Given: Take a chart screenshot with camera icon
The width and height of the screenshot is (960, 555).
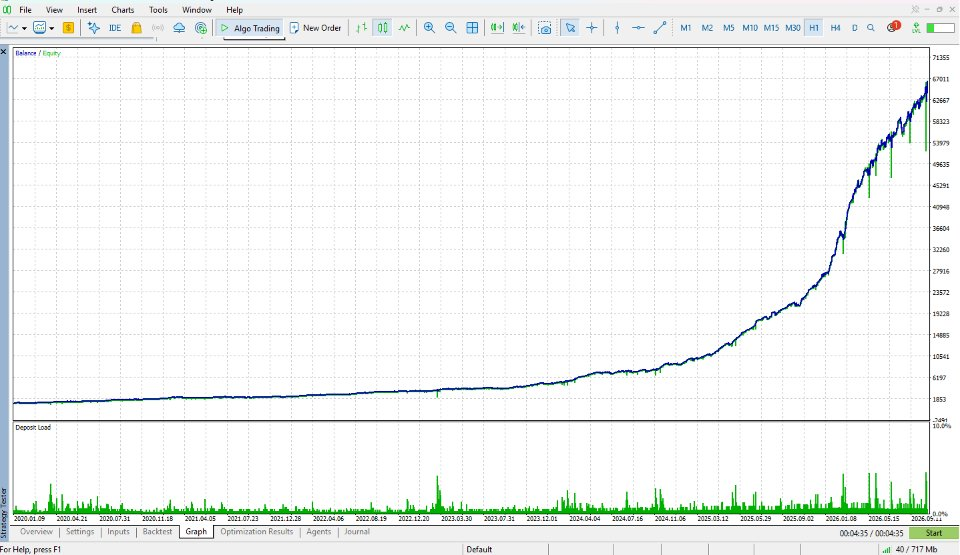Looking at the screenshot, I should click(x=544, y=28).
